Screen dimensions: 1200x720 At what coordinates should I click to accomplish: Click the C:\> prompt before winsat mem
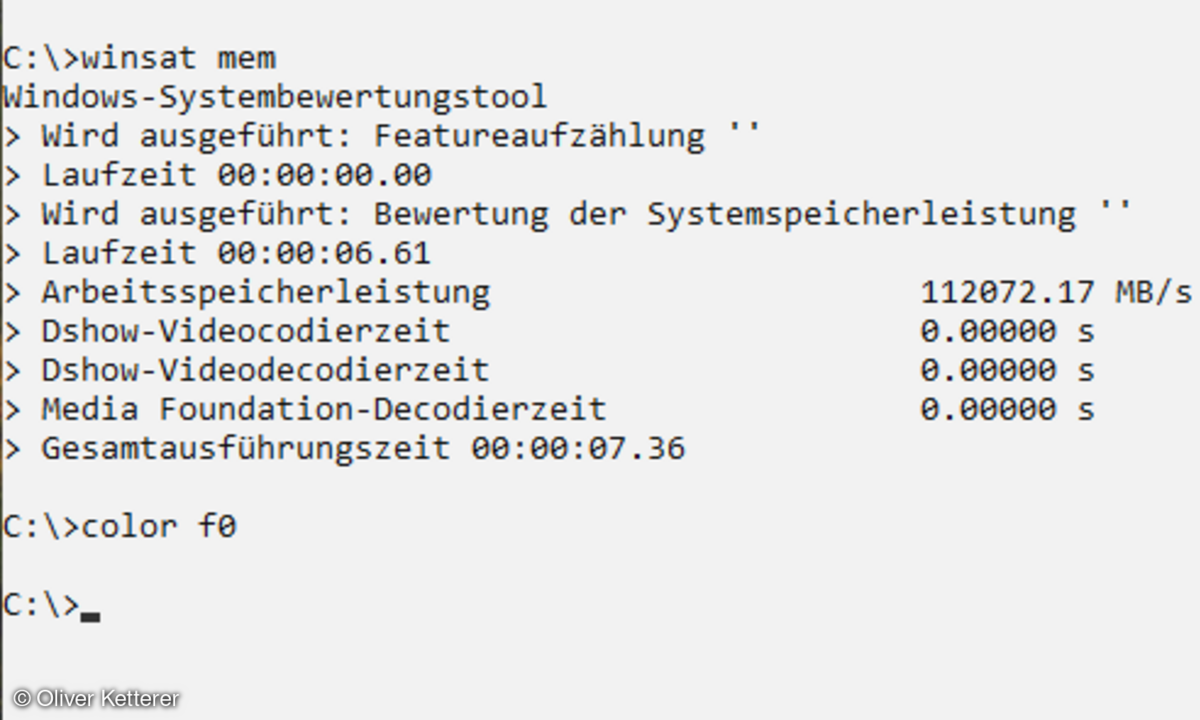[x=40, y=57]
